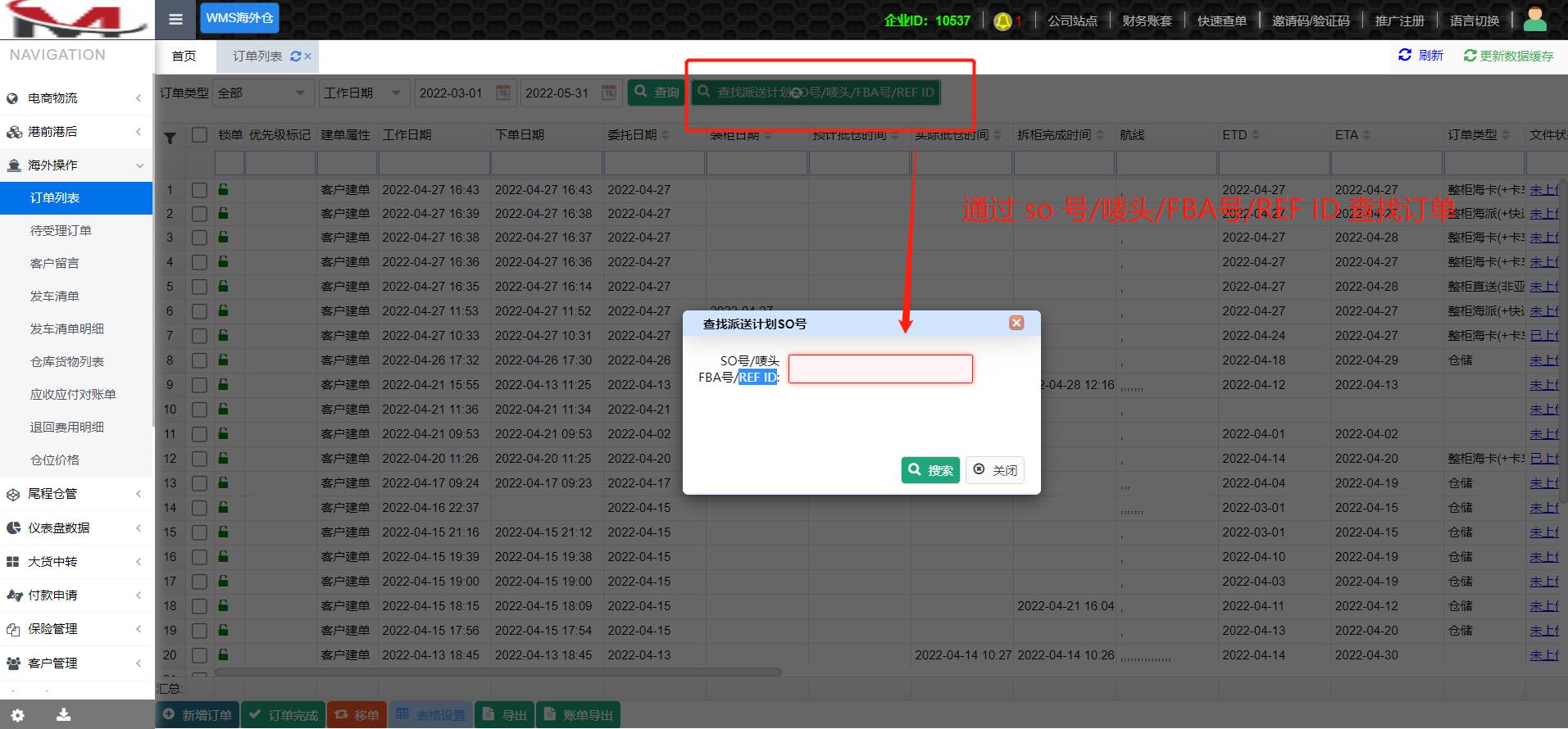This screenshot has width=1568, height=729.
Task: Sort by ETD column using sort arrows
Action: 1256,135
